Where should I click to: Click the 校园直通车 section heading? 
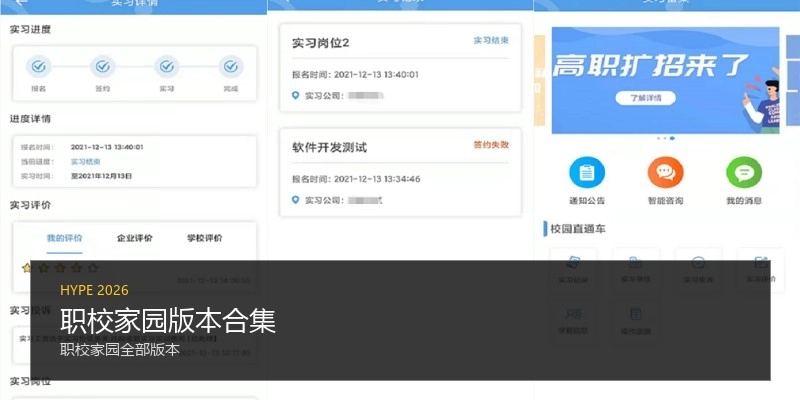pyautogui.click(x=578, y=229)
